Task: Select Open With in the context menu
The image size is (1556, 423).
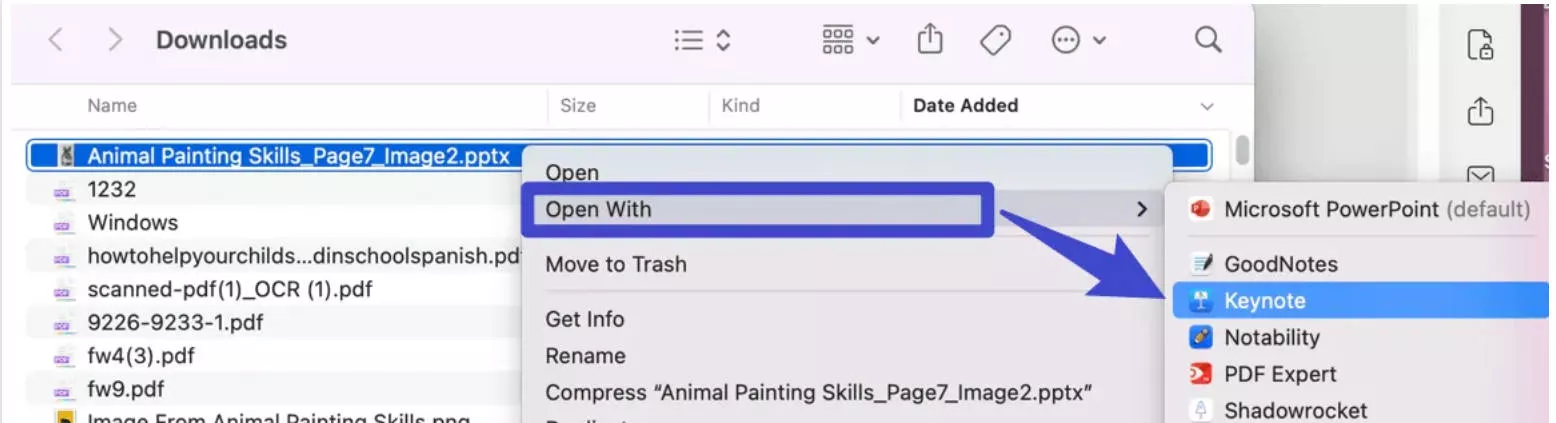Action: [x=598, y=209]
